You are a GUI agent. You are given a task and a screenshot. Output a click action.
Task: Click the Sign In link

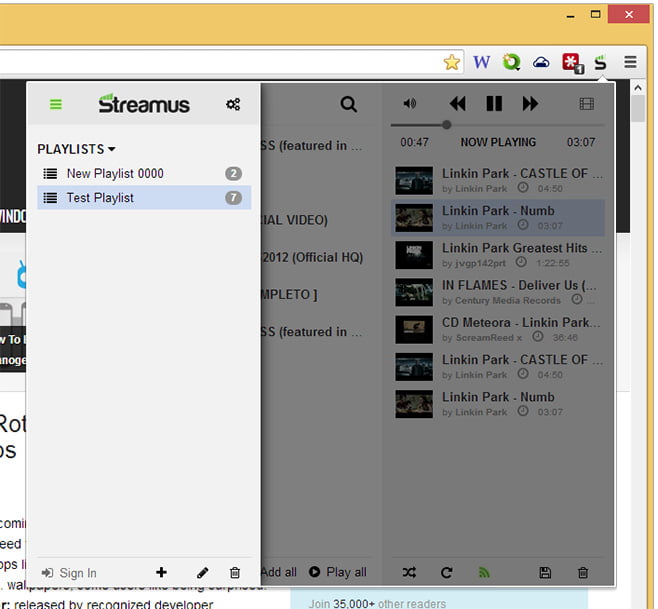(x=70, y=573)
